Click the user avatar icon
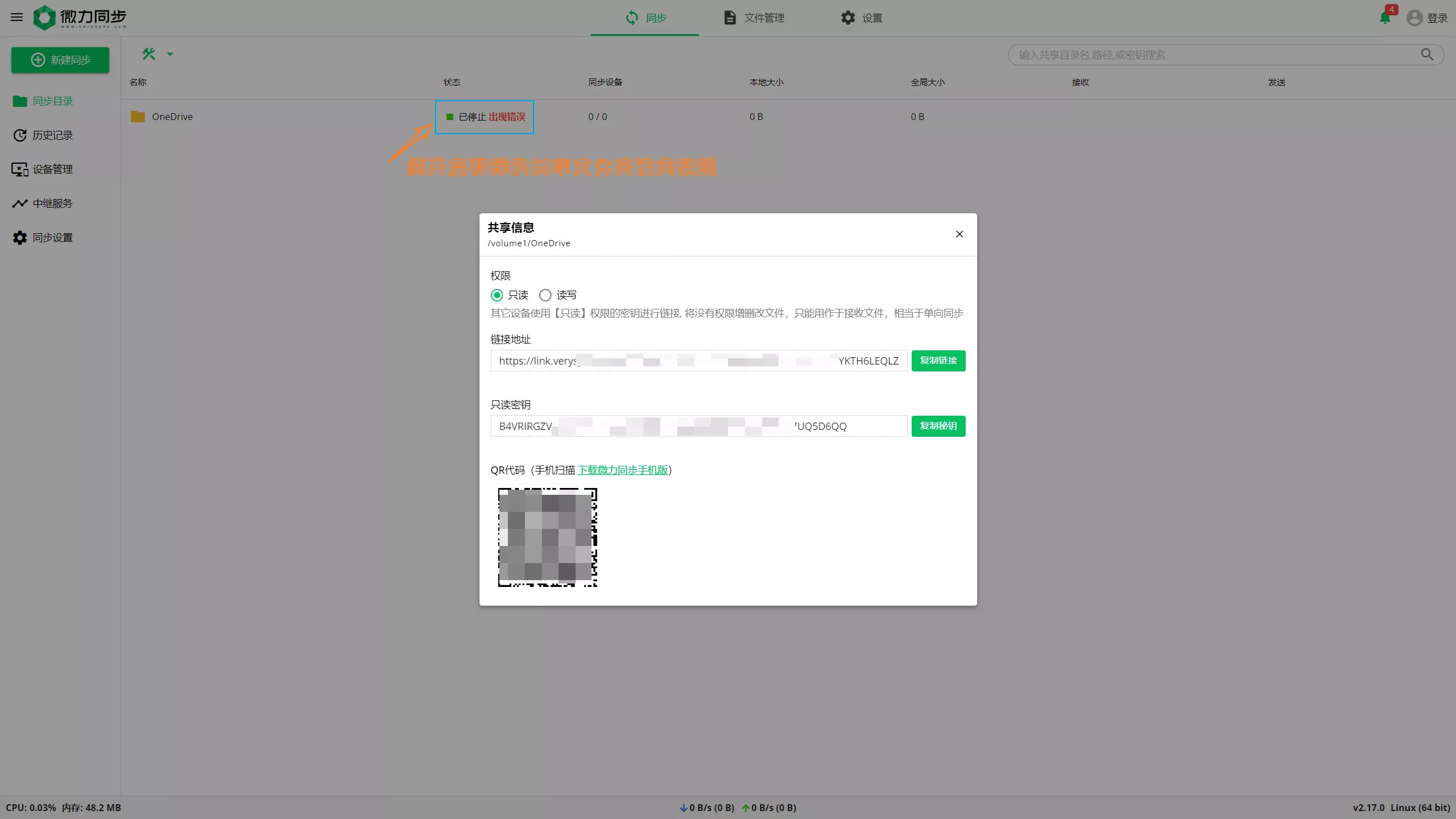The image size is (1456, 819). [1414, 18]
